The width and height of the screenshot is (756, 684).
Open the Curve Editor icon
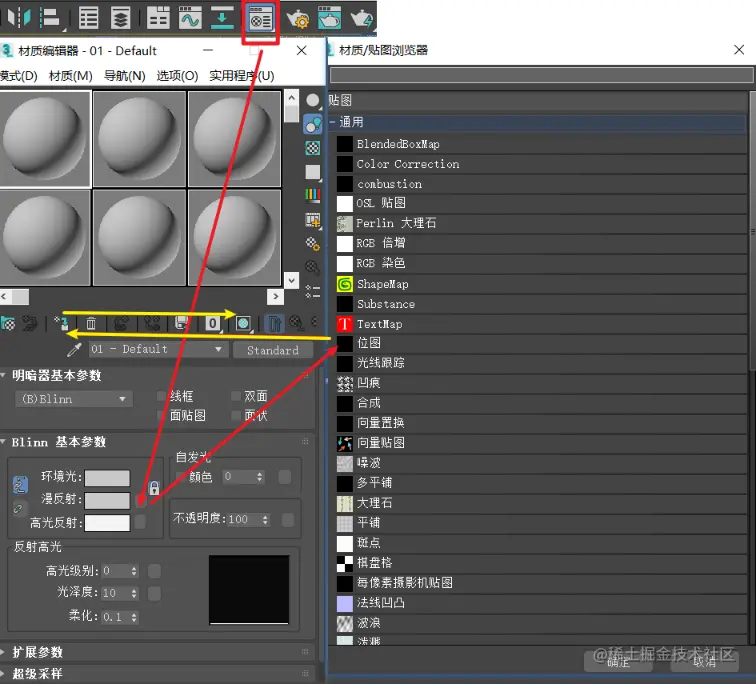[190, 18]
